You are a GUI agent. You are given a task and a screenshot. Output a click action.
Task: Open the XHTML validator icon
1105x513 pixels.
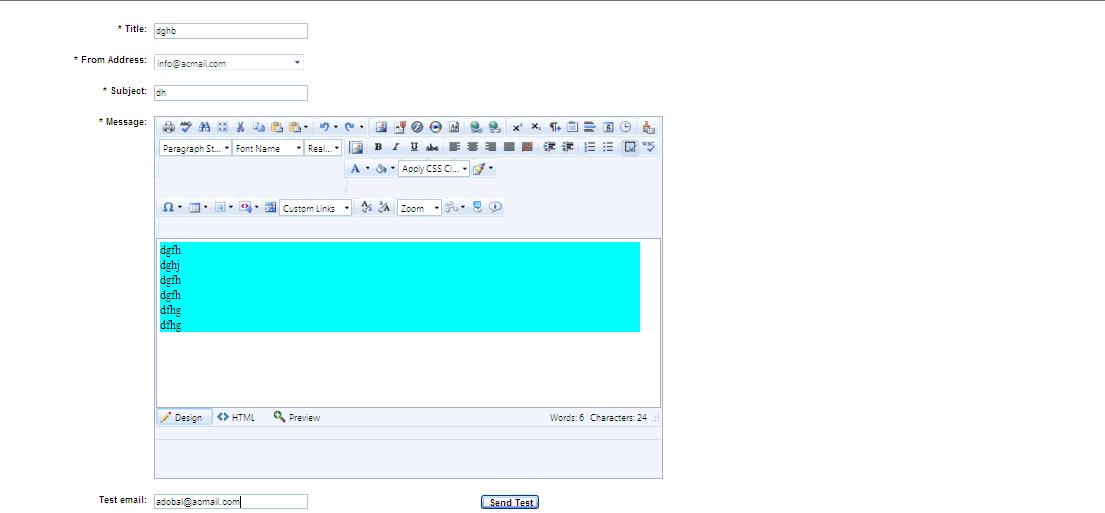648,147
